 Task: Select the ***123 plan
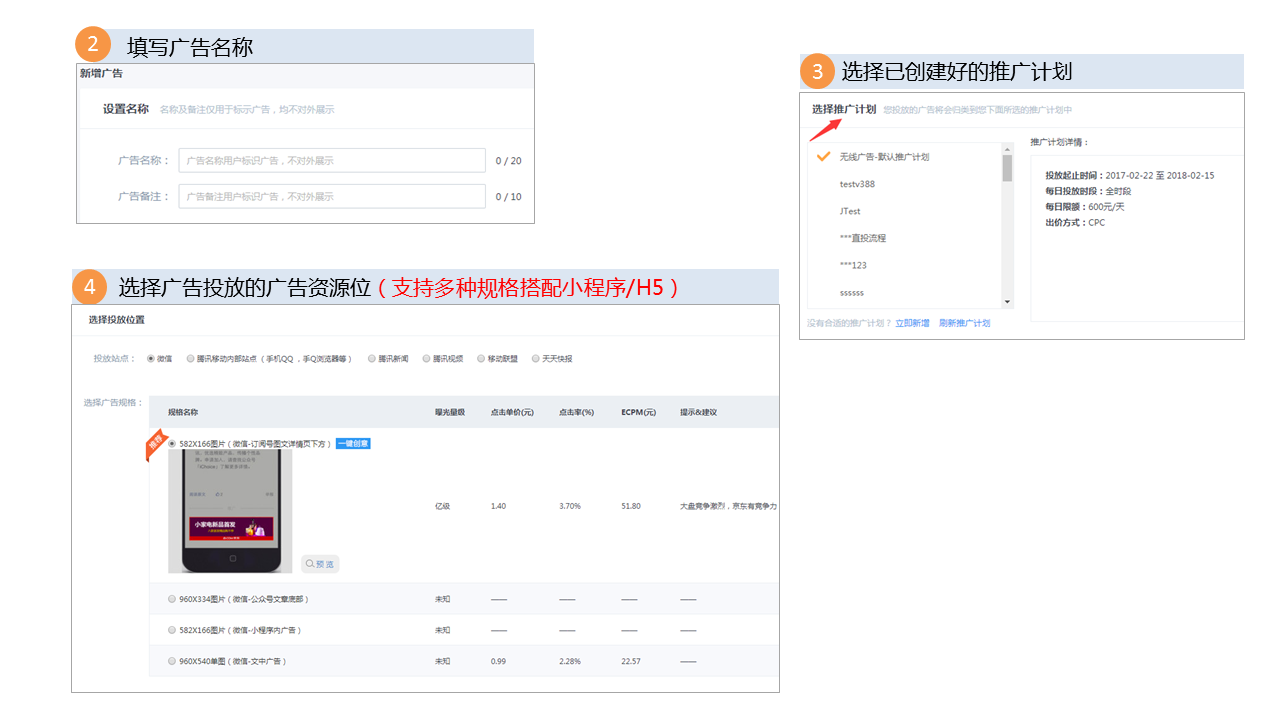coord(853,265)
